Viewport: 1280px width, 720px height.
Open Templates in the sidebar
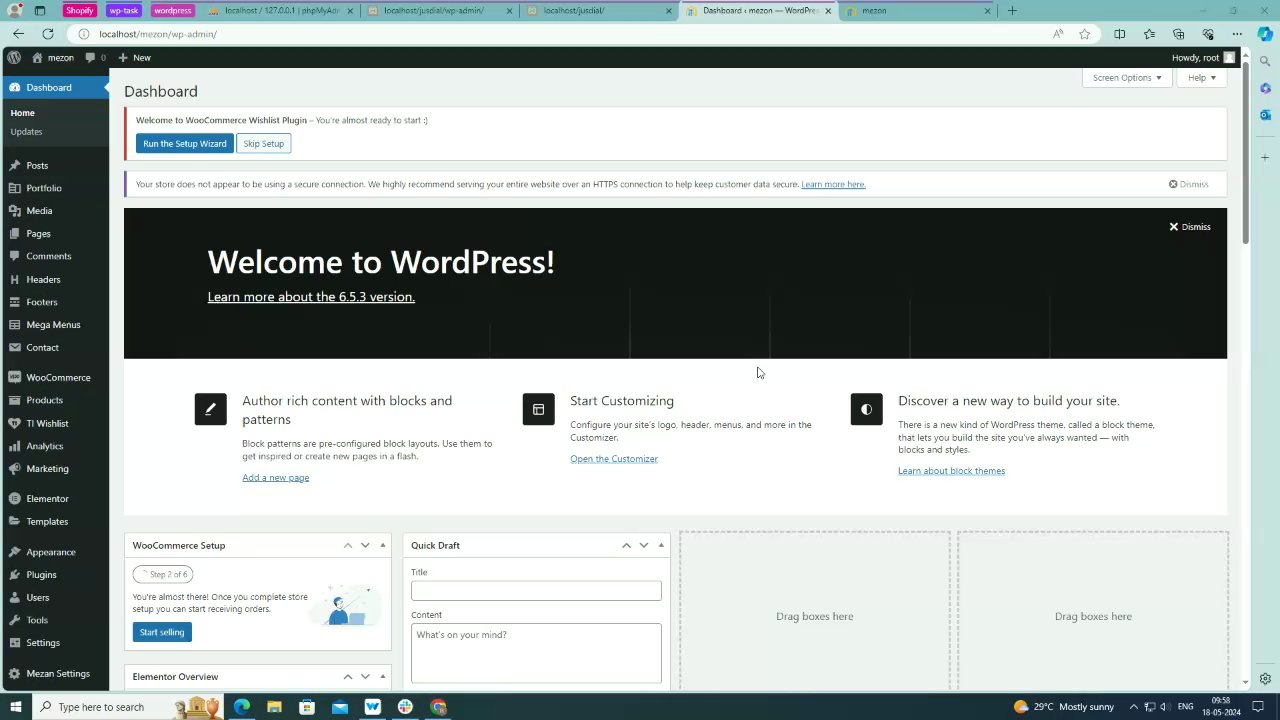(x=47, y=522)
